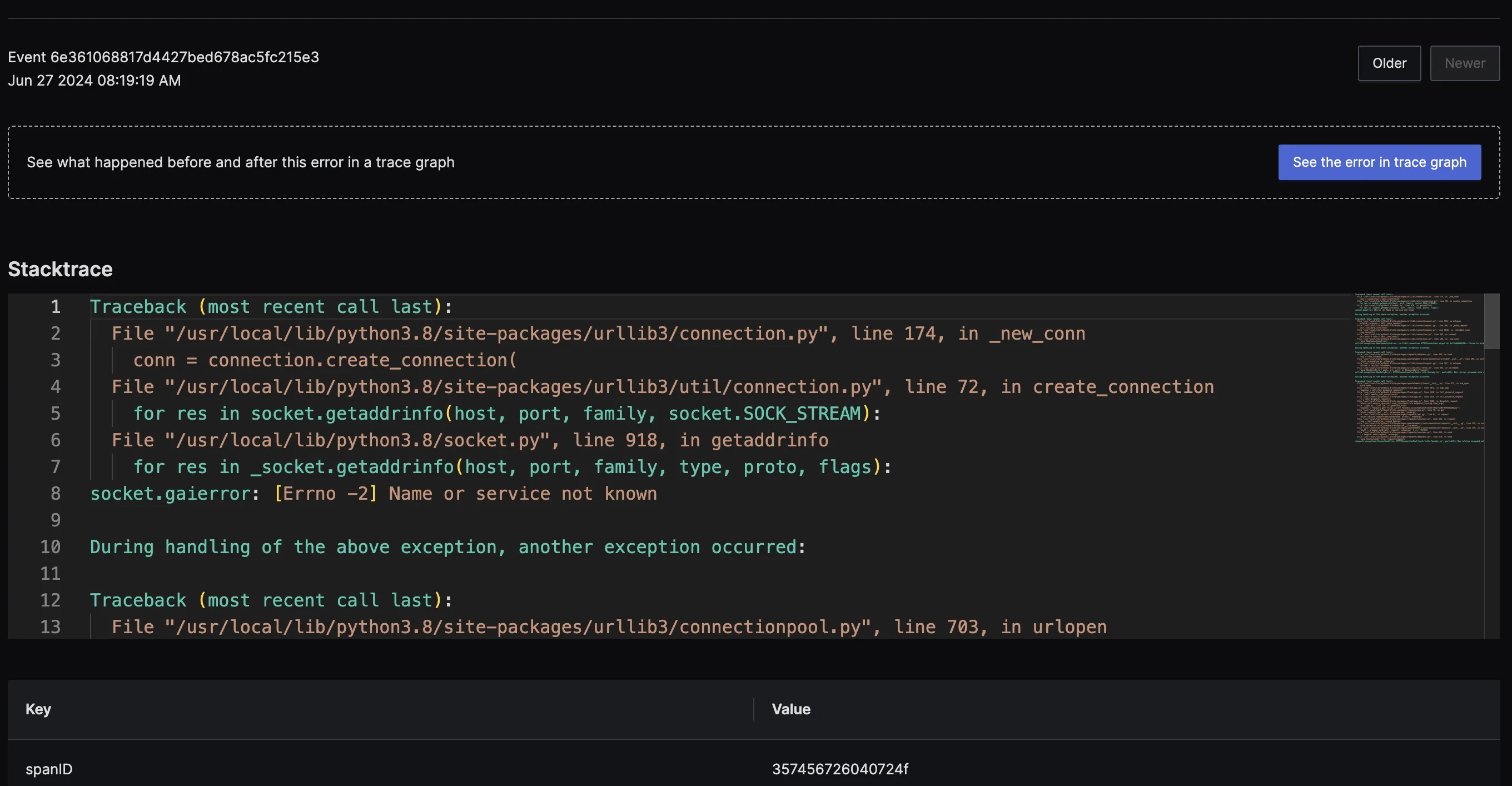Click line 6 with socket.py line 918
Image resolution: width=1512 pixels, height=786 pixels.
pos(470,440)
